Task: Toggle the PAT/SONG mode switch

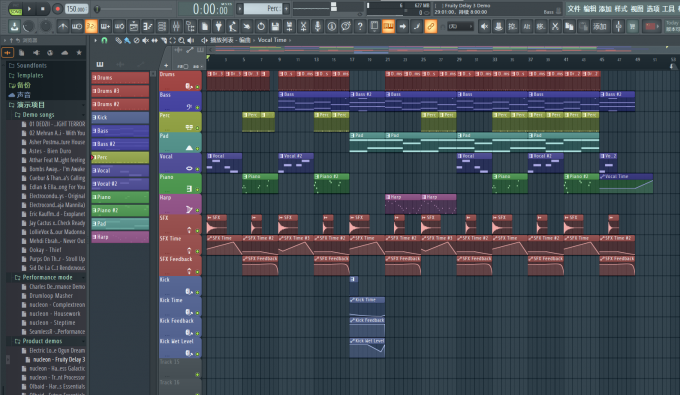Action: [15, 9]
